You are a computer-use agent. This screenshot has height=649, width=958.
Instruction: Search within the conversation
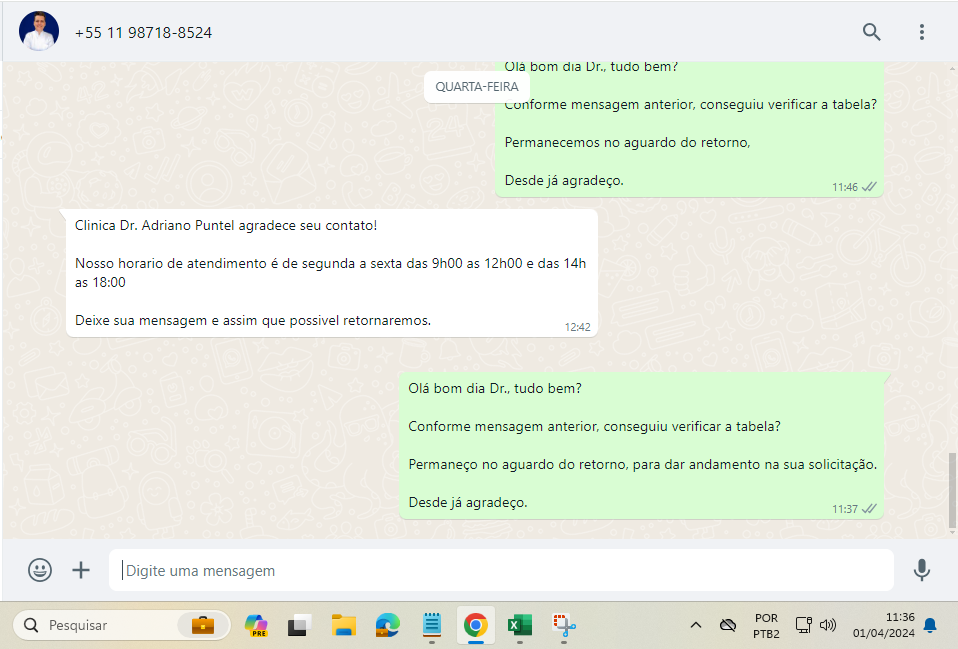click(871, 32)
